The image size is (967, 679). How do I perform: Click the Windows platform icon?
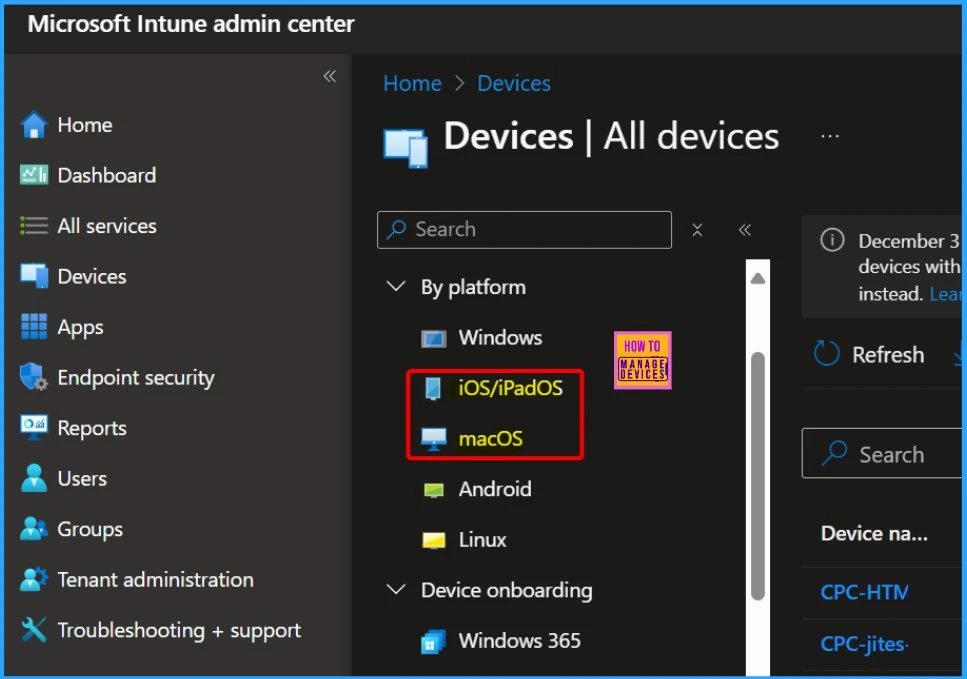[434, 339]
